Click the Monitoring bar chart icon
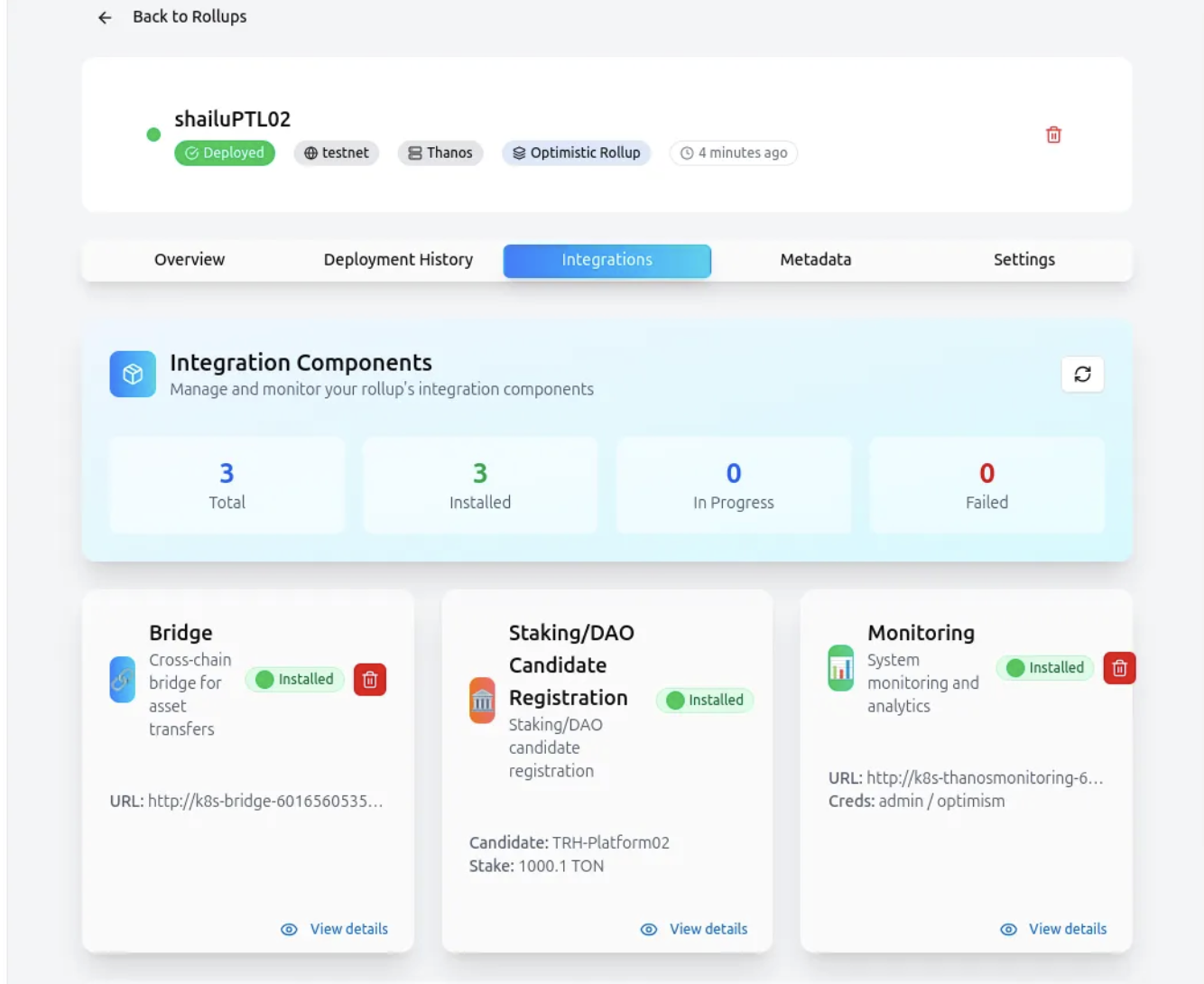The image size is (1204, 984). (840, 668)
